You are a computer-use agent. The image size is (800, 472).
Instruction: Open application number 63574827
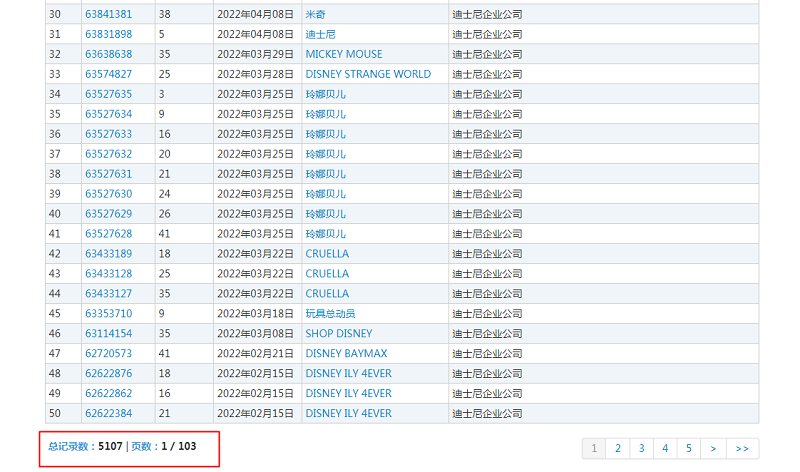pos(108,74)
